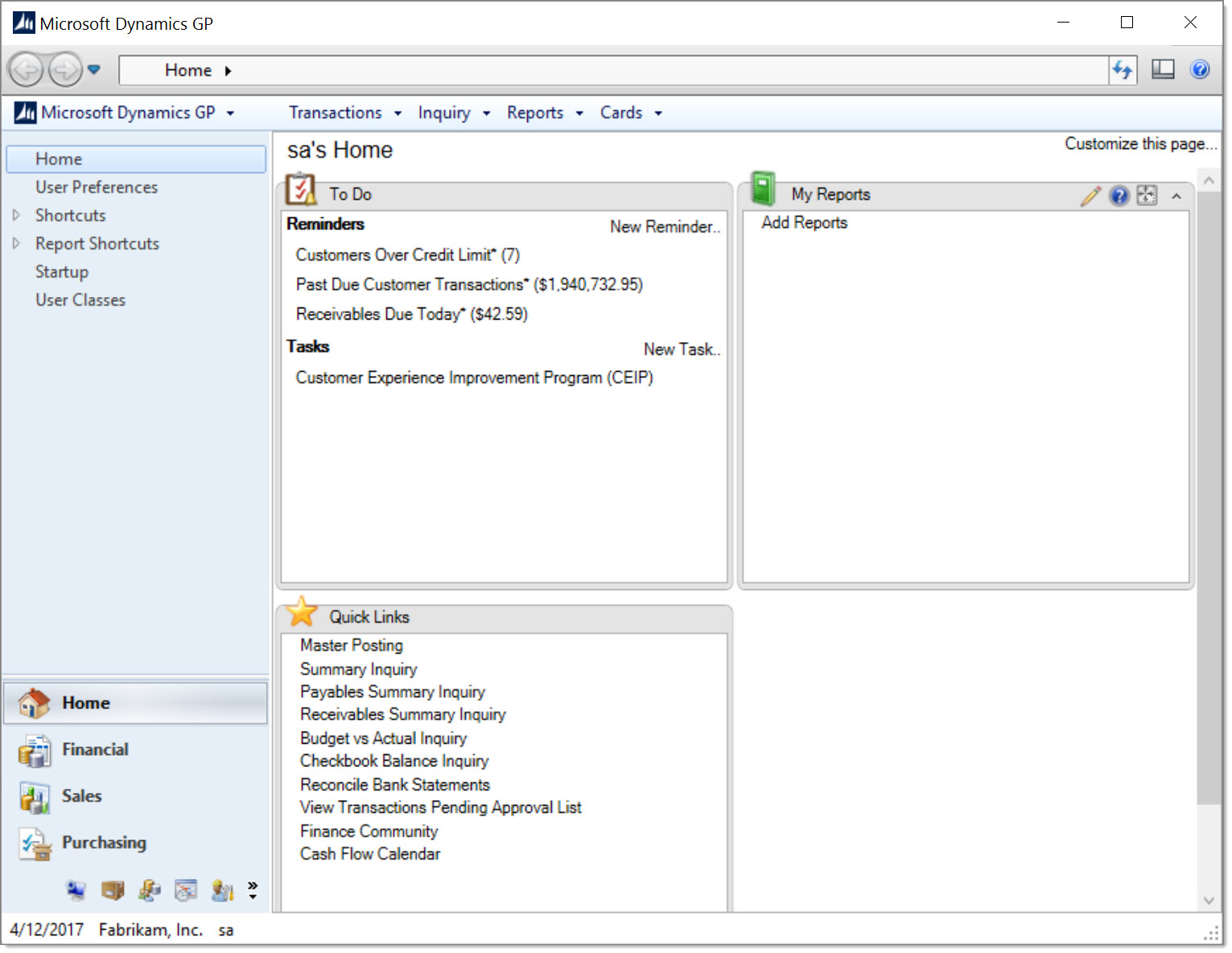Viewport: 1232px width, 953px height.
Task: Click the Home house icon in navigation pane
Action: pyautogui.click(x=34, y=703)
